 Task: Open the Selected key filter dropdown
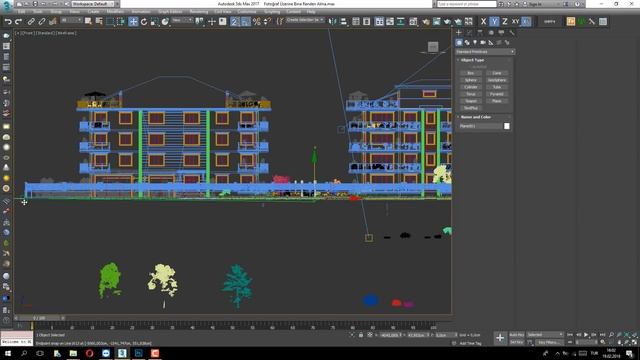[x=545, y=335]
